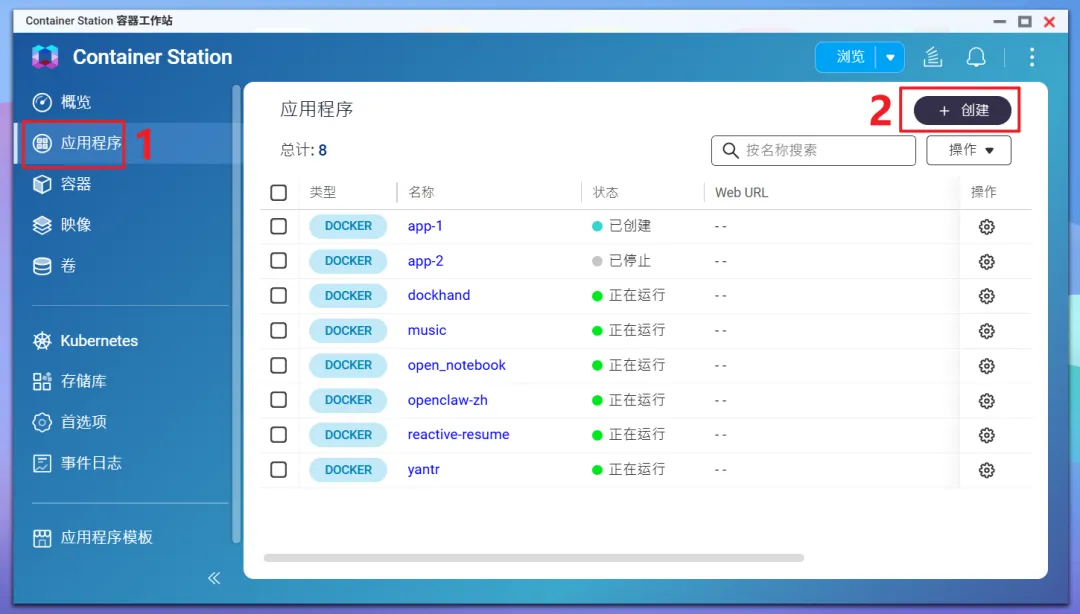
Task: Collapse the sidebar with double-chevron icon
Action: pos(214,578)
